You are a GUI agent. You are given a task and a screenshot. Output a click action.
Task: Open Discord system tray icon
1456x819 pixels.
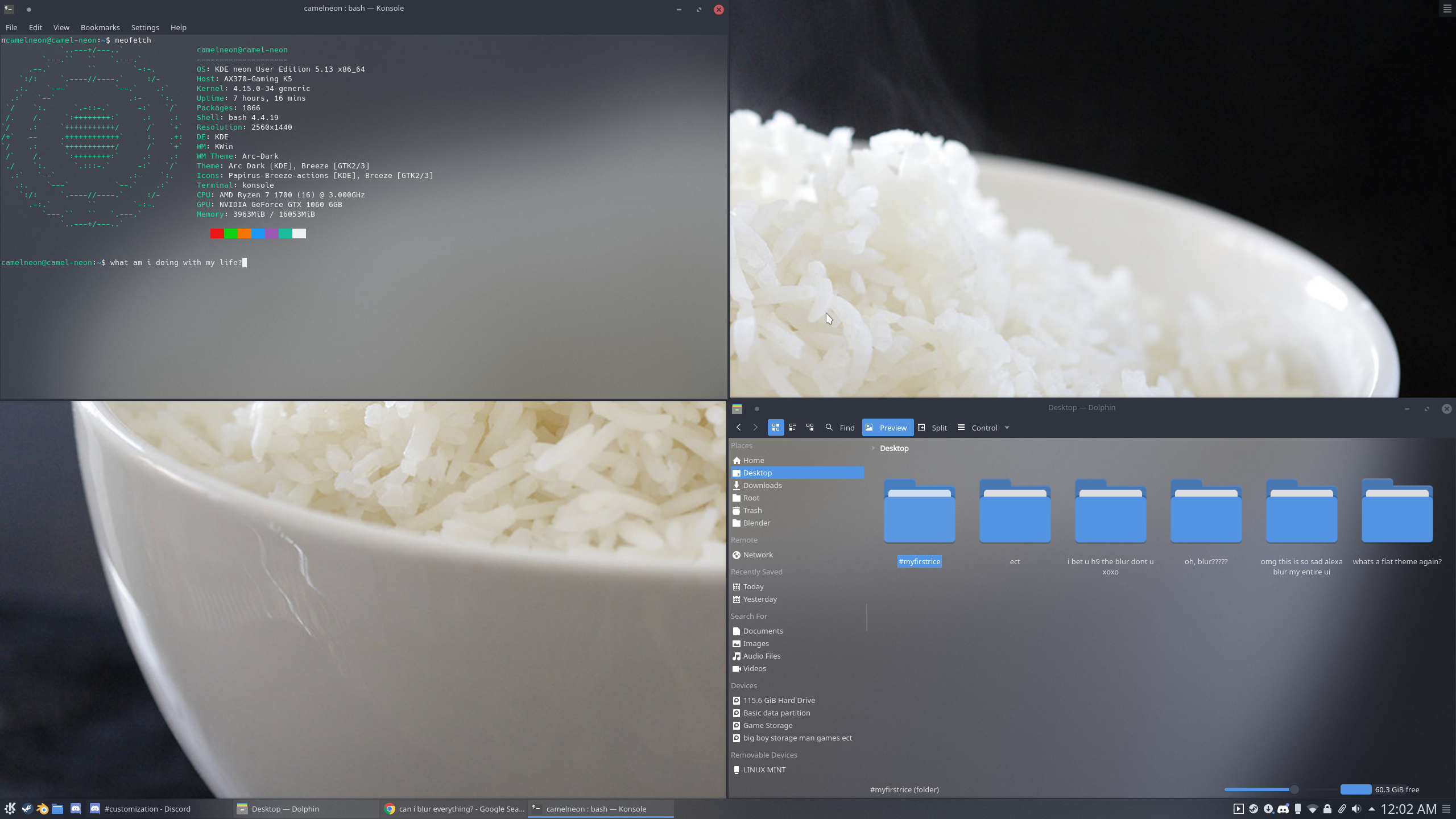click(x=1283, y=809)
